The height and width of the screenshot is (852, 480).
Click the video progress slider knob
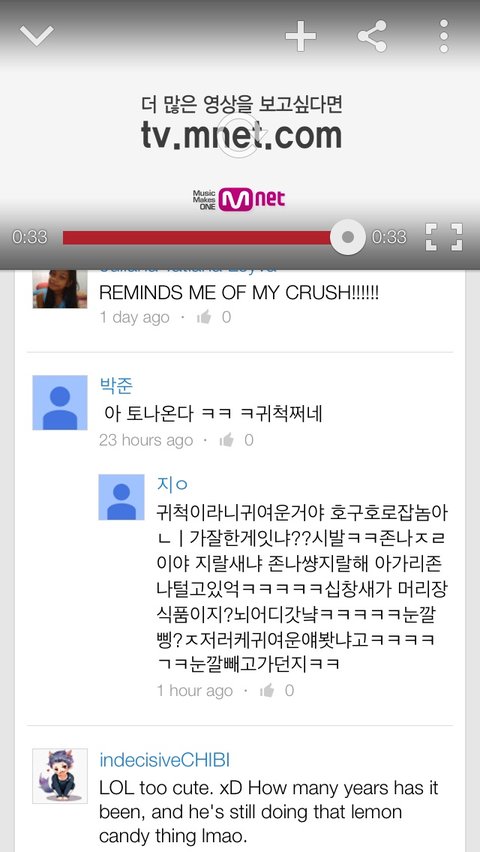348,237
